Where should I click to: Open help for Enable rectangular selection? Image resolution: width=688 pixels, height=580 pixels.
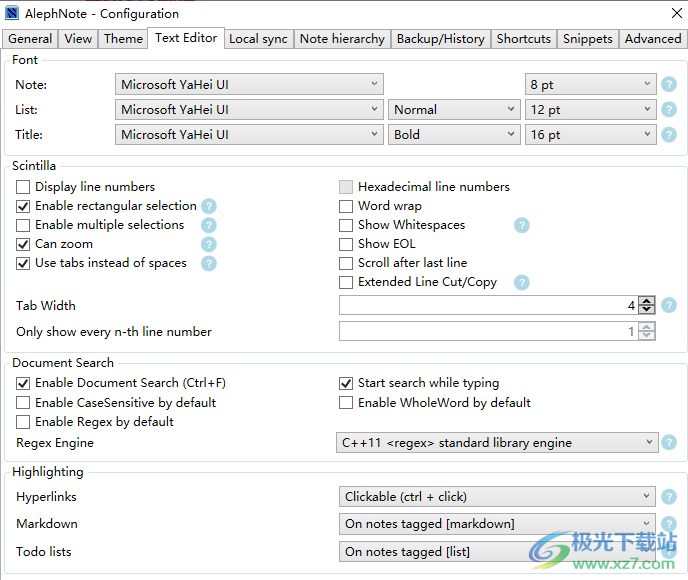point(209,206)
